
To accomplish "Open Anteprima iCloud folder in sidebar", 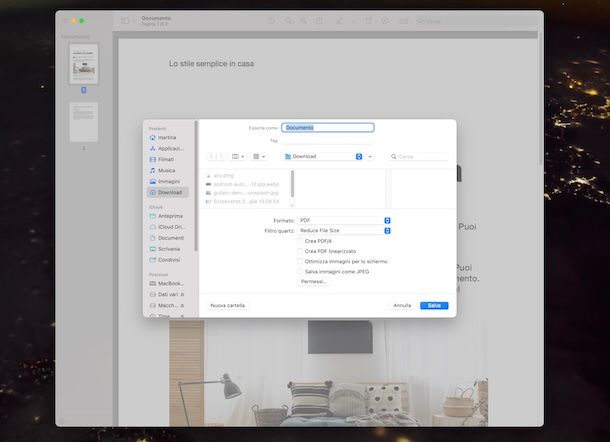I will tap(167, 216).
